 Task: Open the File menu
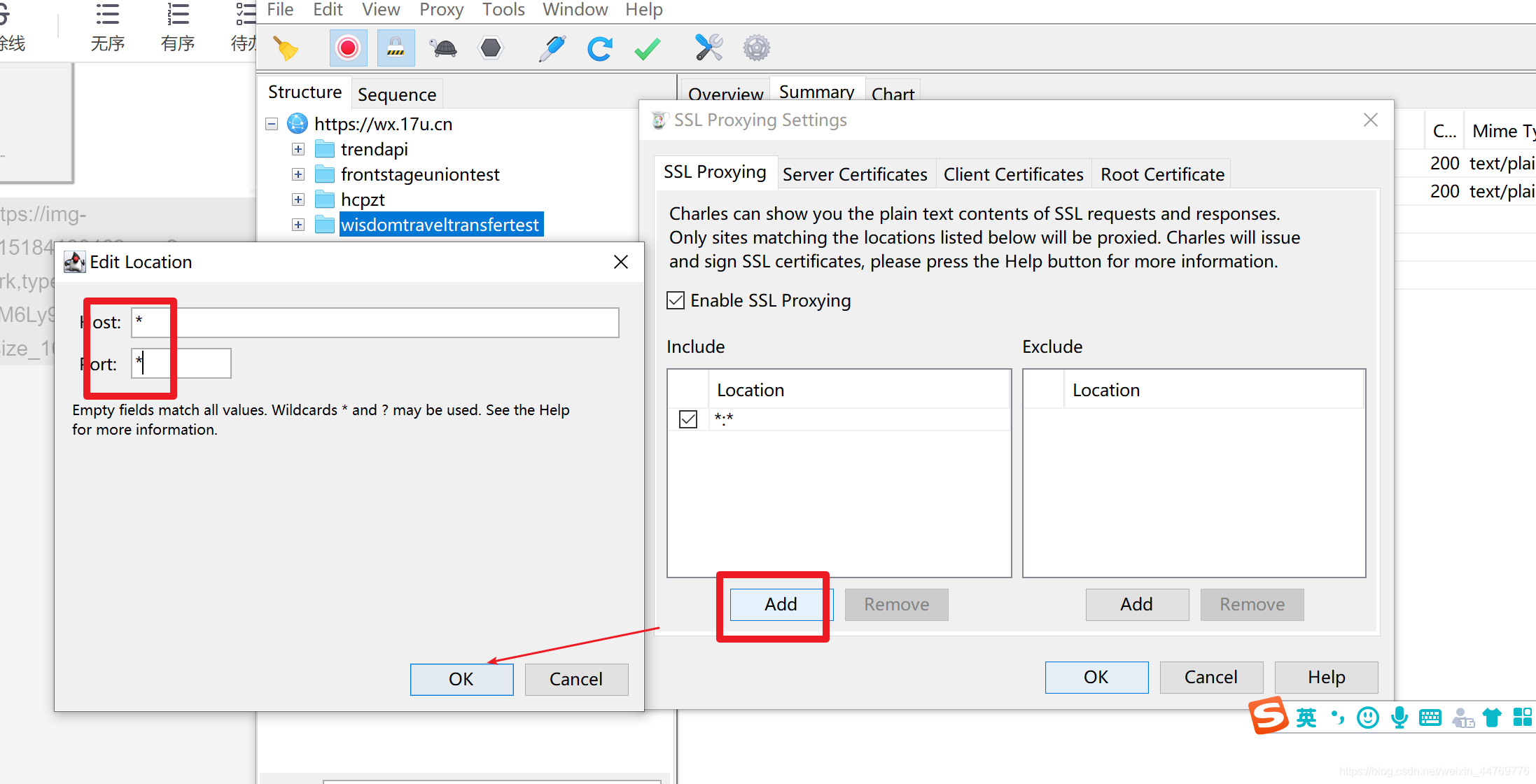[280, 10]
